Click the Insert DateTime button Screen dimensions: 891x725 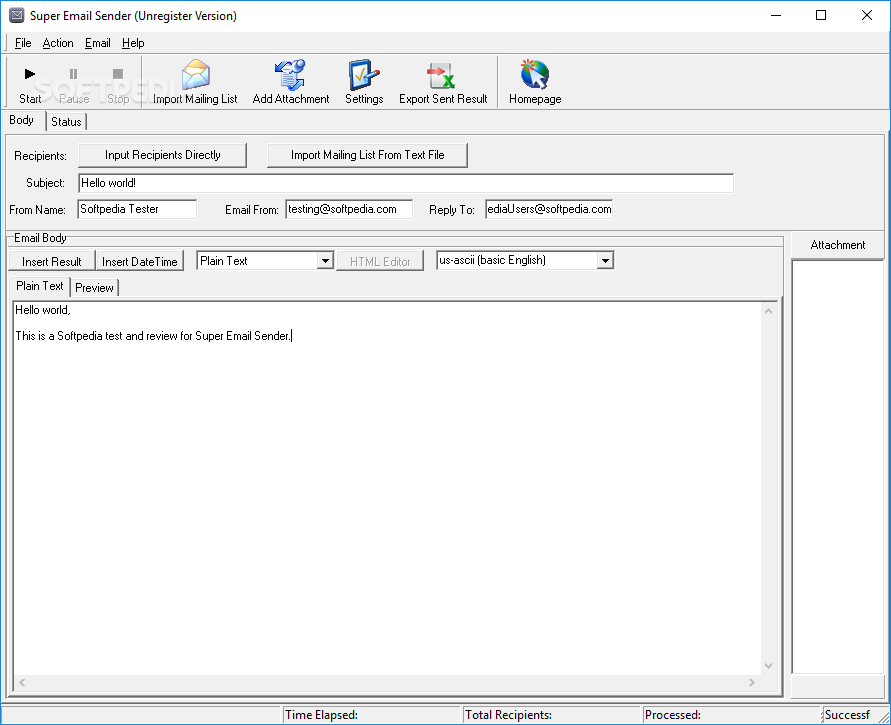140,261
